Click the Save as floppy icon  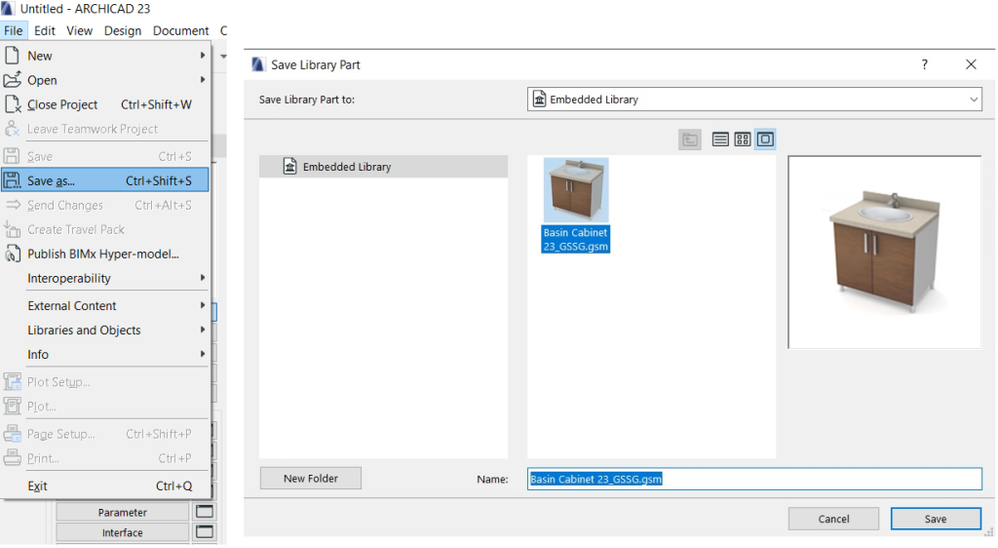pyautogui.click(x=12, y=181)
